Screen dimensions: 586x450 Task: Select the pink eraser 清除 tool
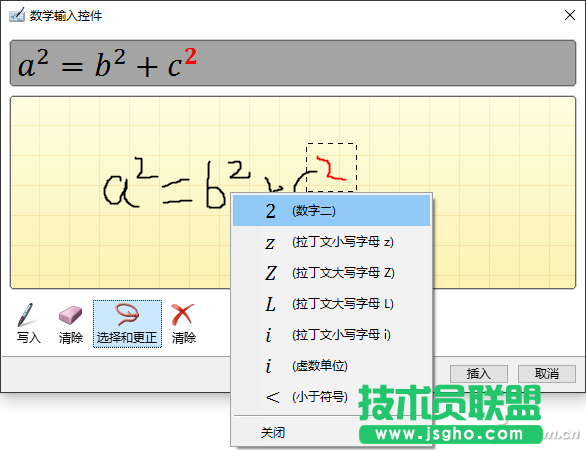point(70,324)
